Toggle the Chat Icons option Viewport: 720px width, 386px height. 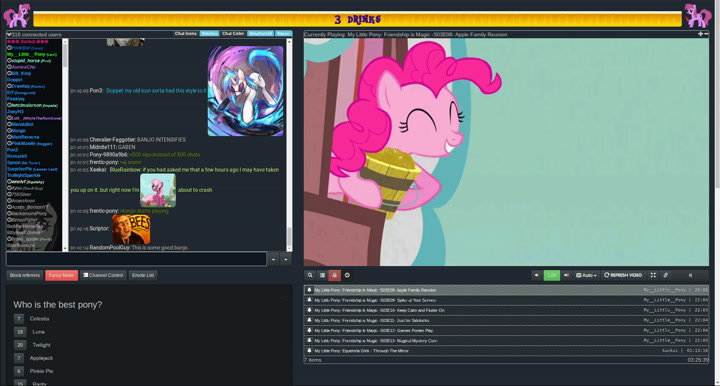click(x=186, y=34)
